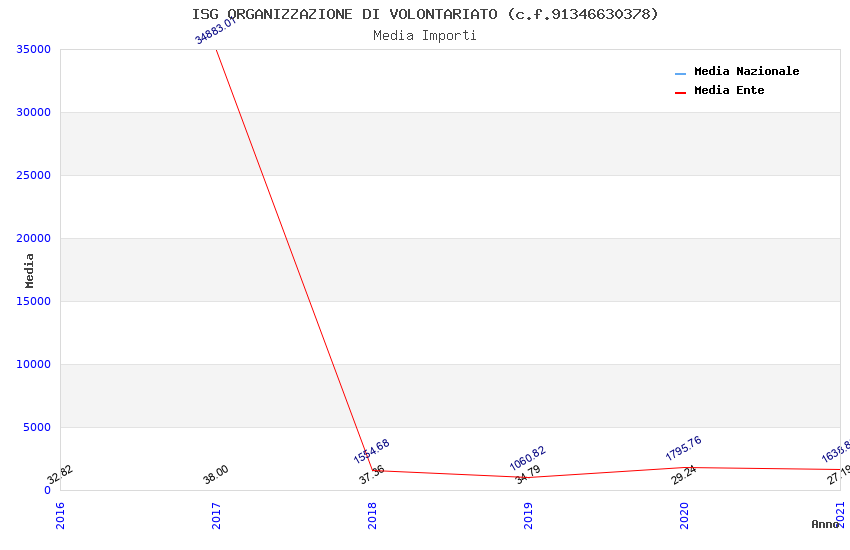This screenshot has height=550, width=850.
Task: Click the blue Media Nazionale legend swatch
Action: pos(680,73)
